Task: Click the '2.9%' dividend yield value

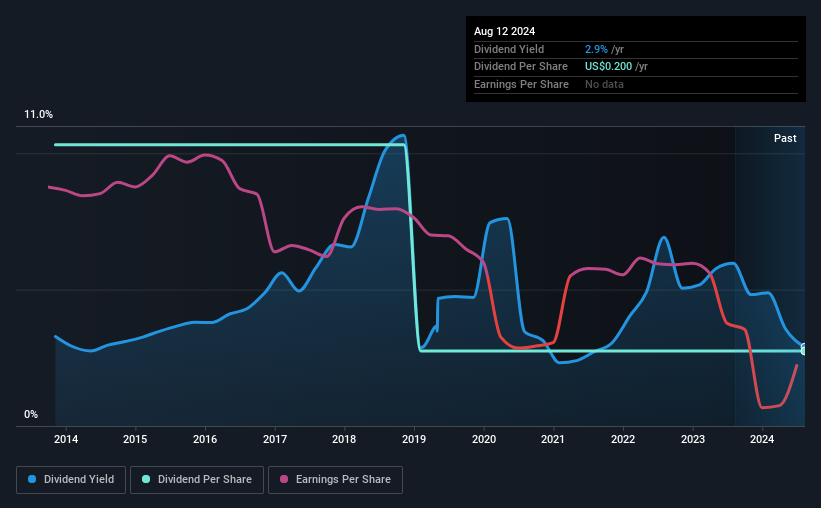Action: [x=596, y=49]
